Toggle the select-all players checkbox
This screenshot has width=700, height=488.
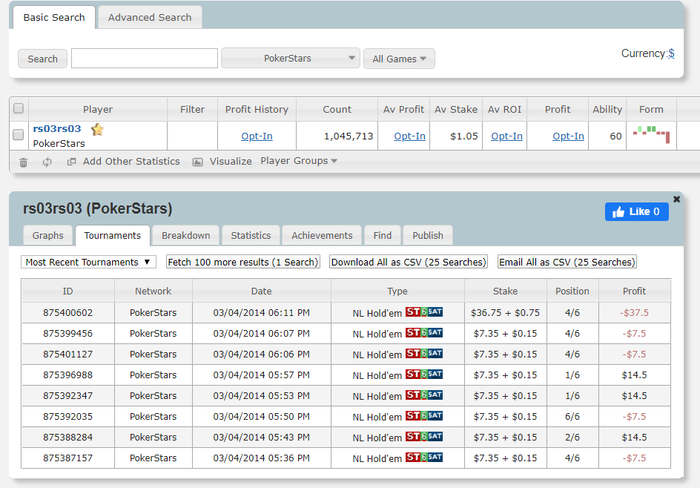pyautogui.click(x=18, y=108)
